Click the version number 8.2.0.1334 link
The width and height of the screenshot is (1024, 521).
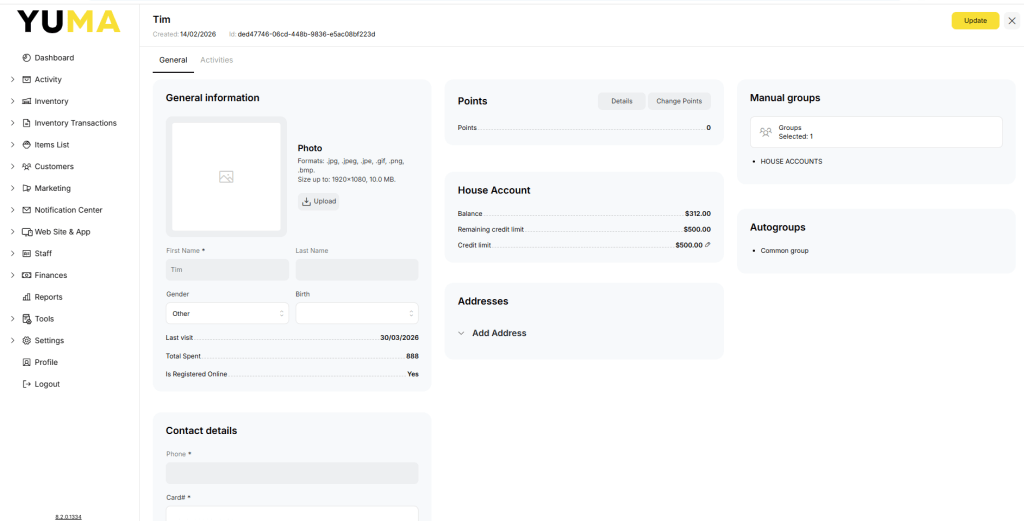pos(69,516)
